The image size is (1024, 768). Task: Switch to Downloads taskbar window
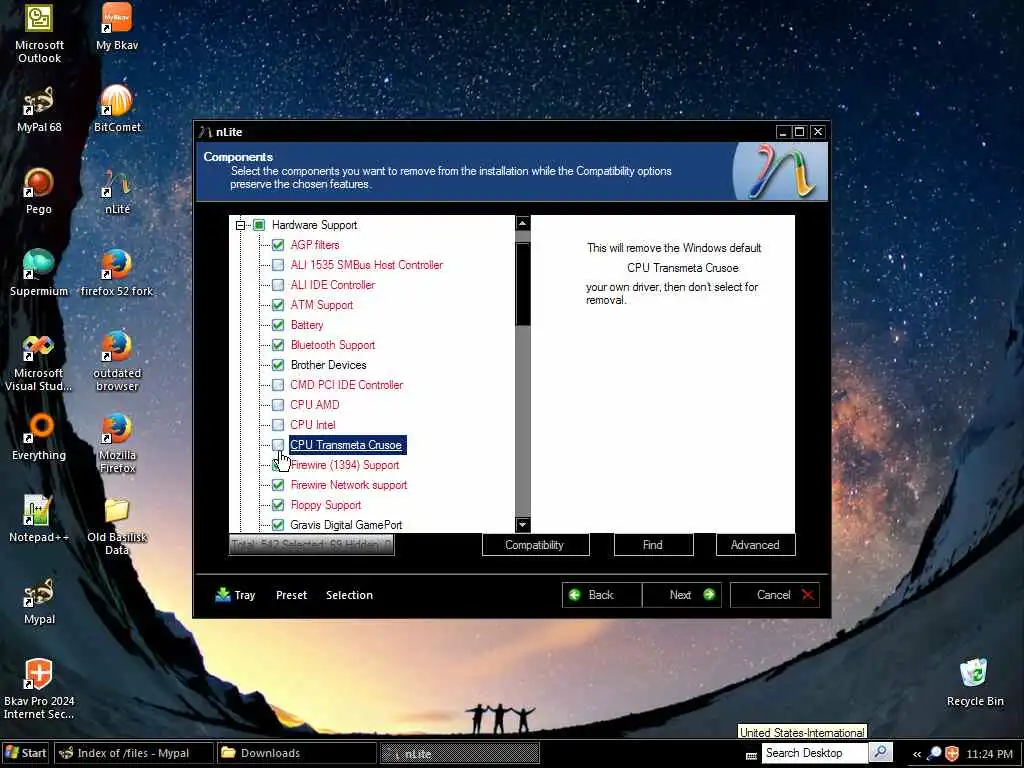[296, 753]
